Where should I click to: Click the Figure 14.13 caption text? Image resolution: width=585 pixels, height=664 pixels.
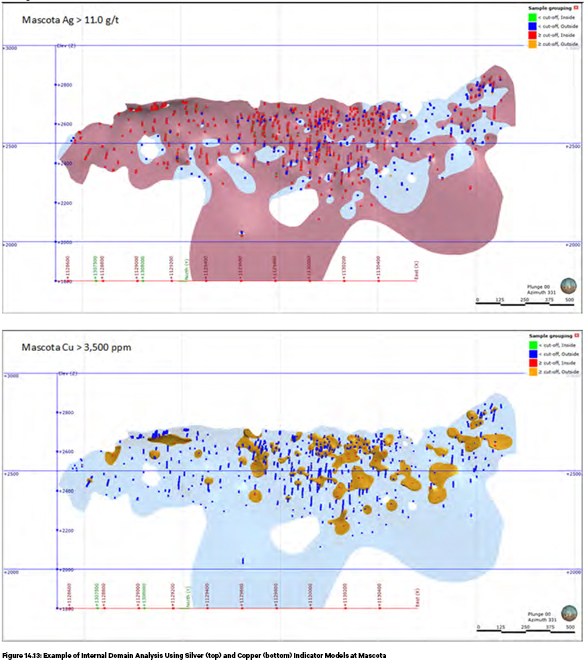[194, 656]
